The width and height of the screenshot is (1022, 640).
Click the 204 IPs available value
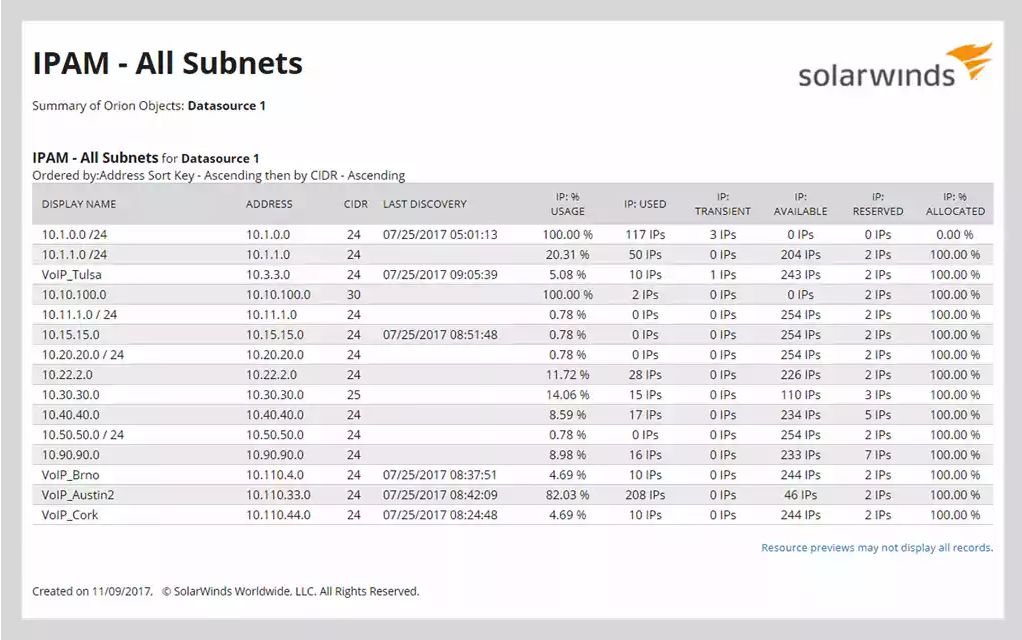tap(800, 255)
